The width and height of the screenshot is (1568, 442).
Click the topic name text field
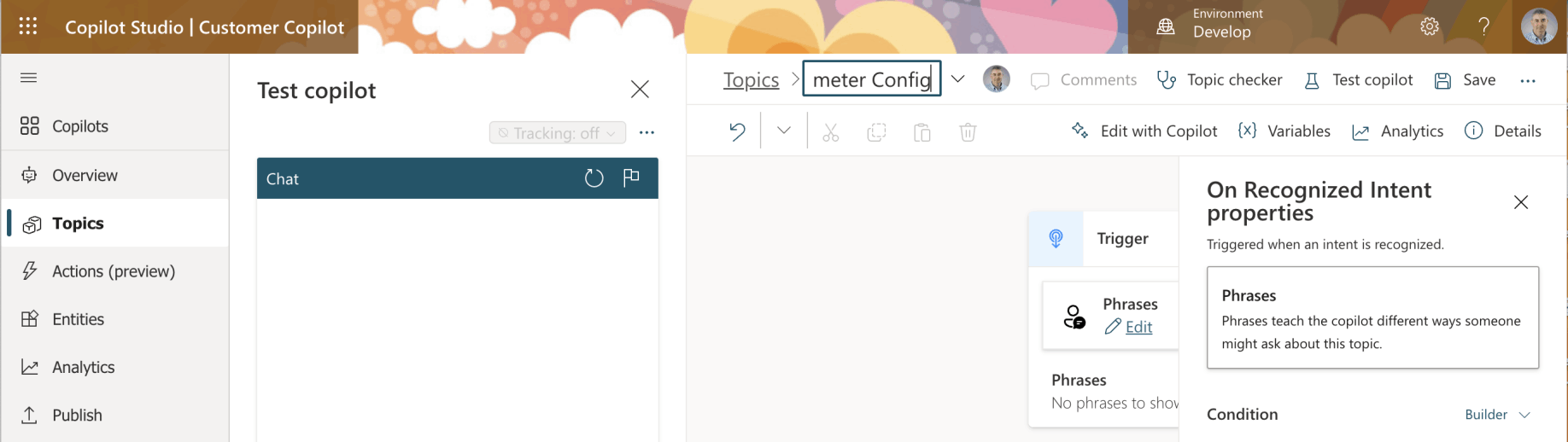tap(871, 79)
